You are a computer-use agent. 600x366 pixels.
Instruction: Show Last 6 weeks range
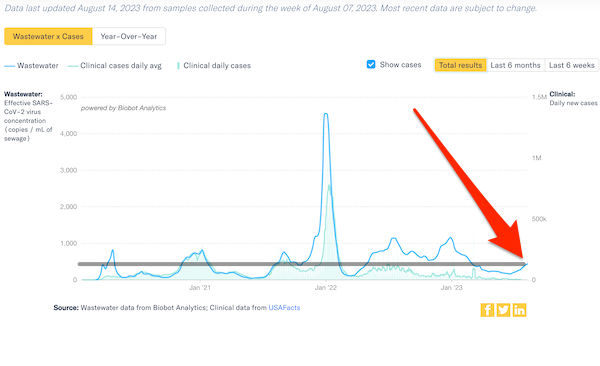(572, 65)
